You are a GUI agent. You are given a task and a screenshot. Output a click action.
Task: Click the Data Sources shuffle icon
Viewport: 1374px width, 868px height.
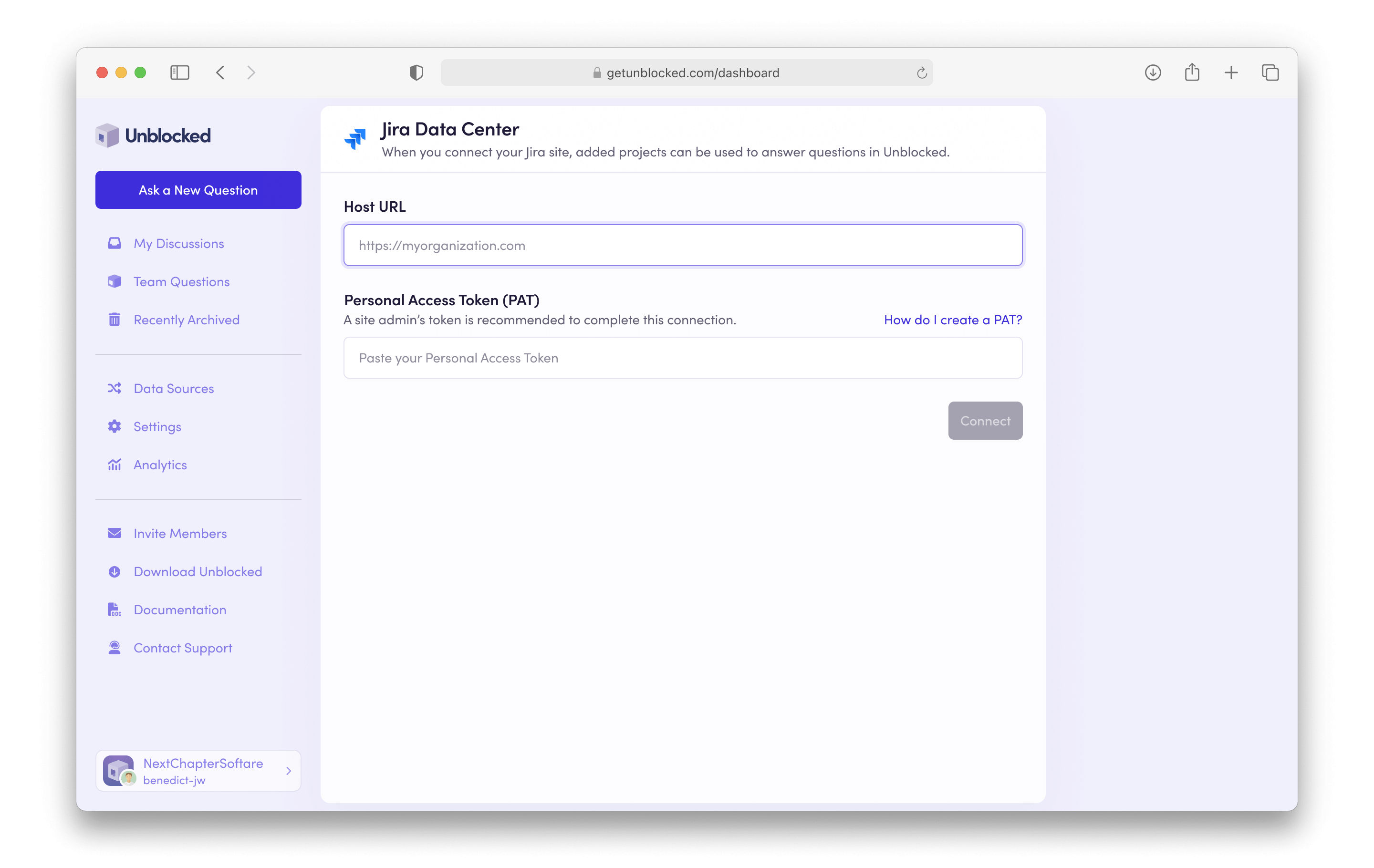point(114,388)
